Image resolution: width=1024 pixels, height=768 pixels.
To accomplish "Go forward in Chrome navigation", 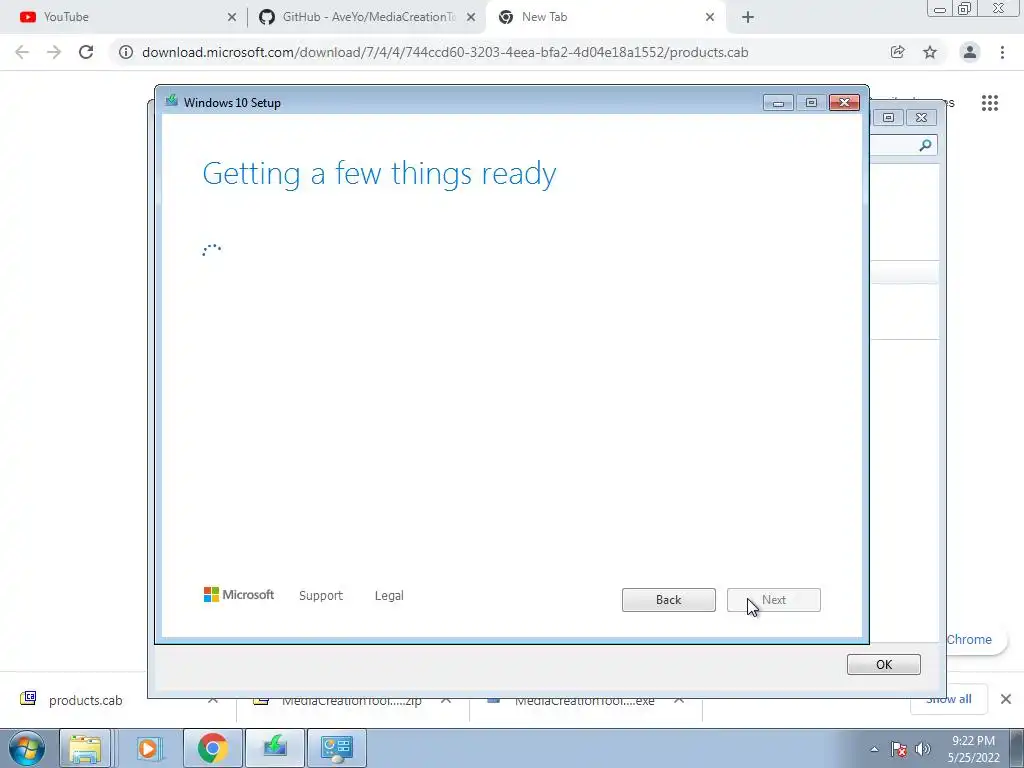I will 54,52.
